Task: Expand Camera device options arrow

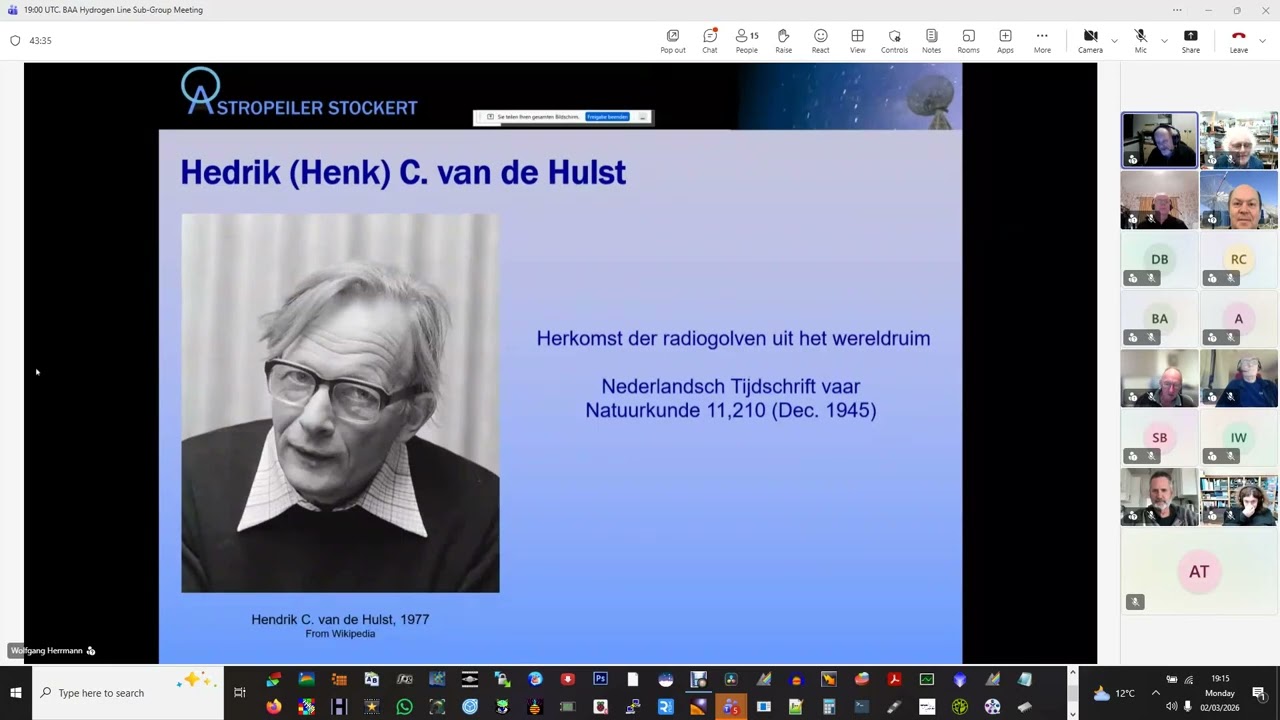Action: (x=1114, y=41)
